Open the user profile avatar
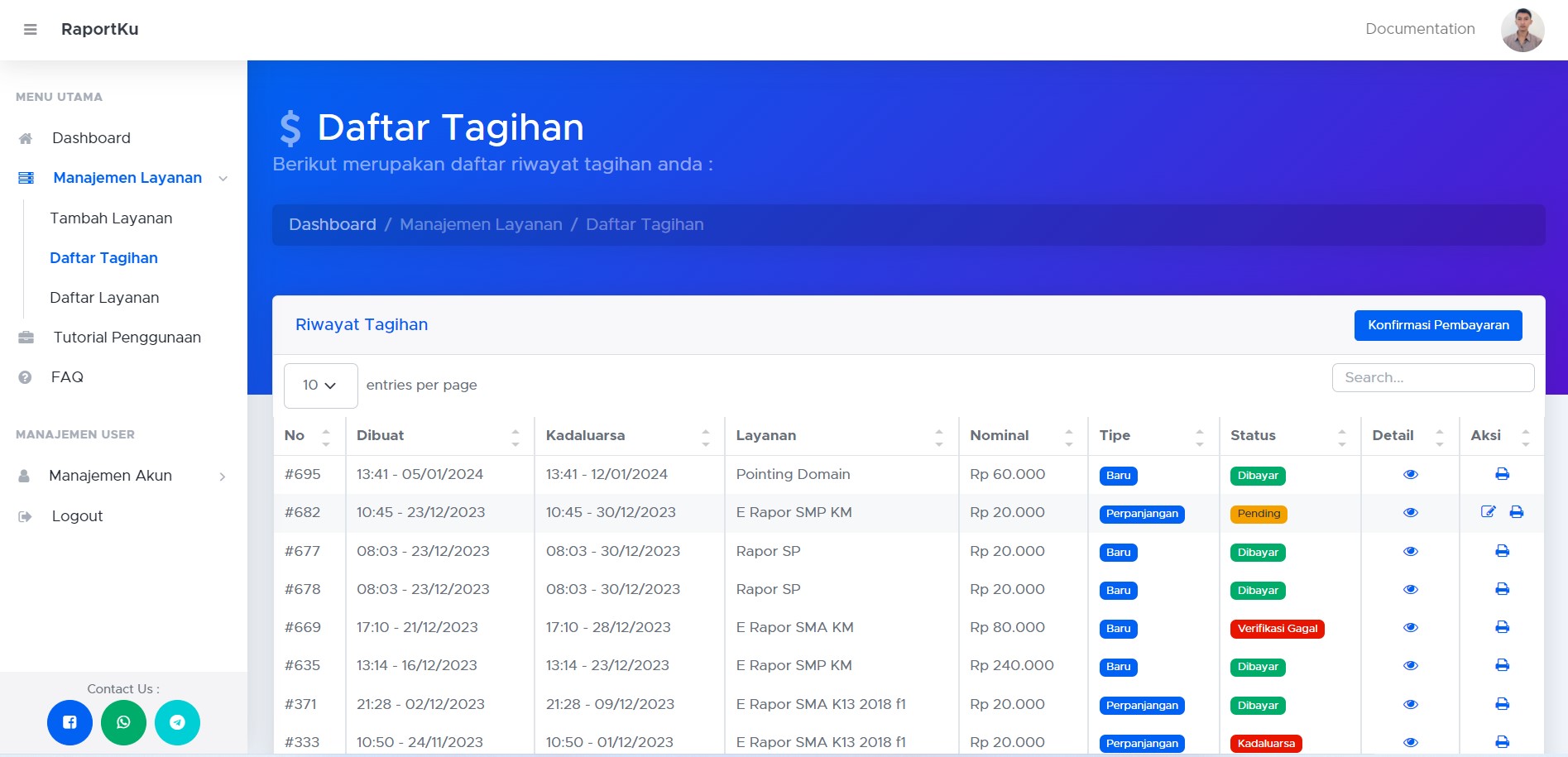The height and width of the screenshot is (757, 1568). tap(1522, 30)
